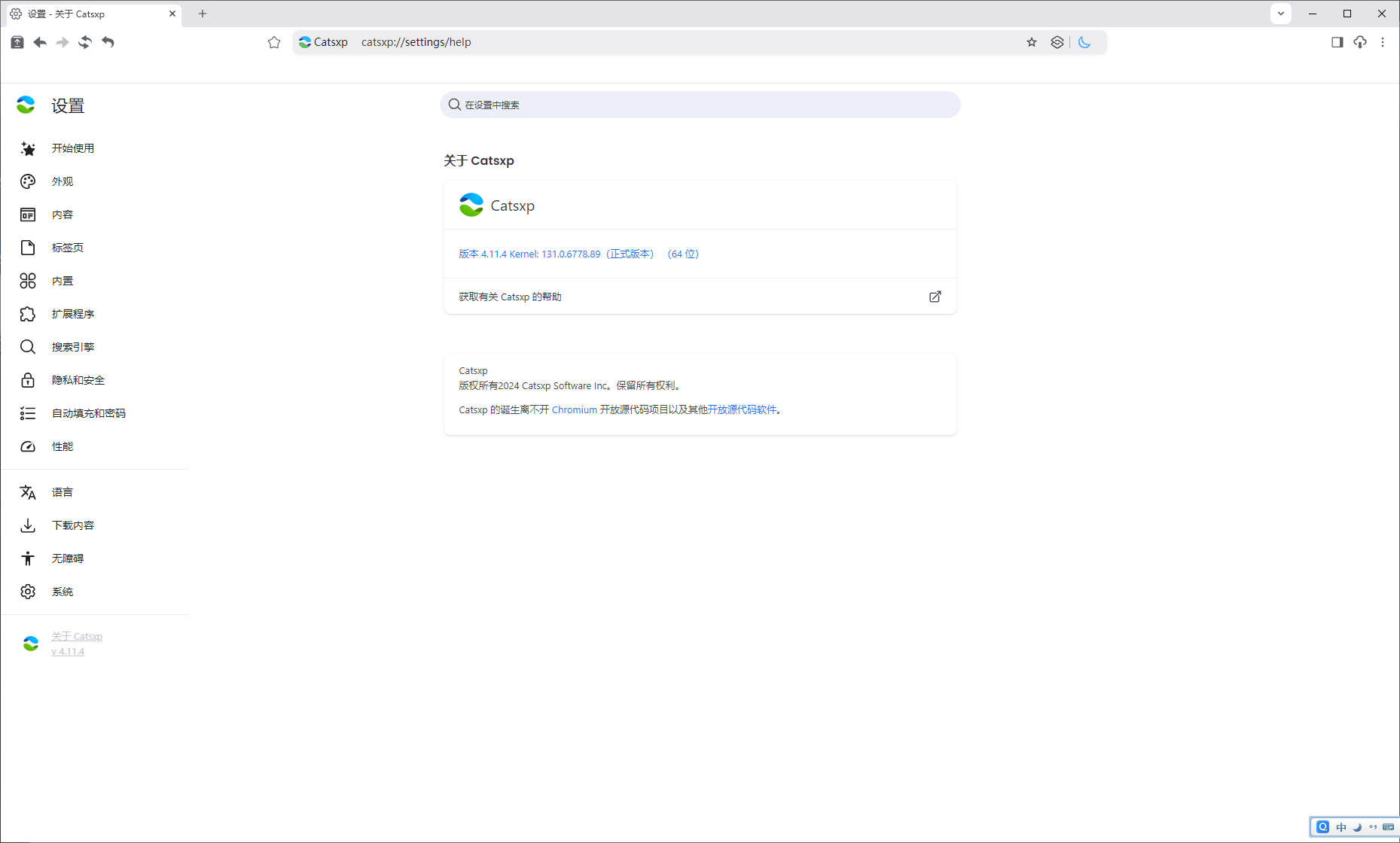The height and width of the screenshot is (843, 1400).
Task: Toggle punctuation mode in IME bar
Action: tap(1373, 826)
